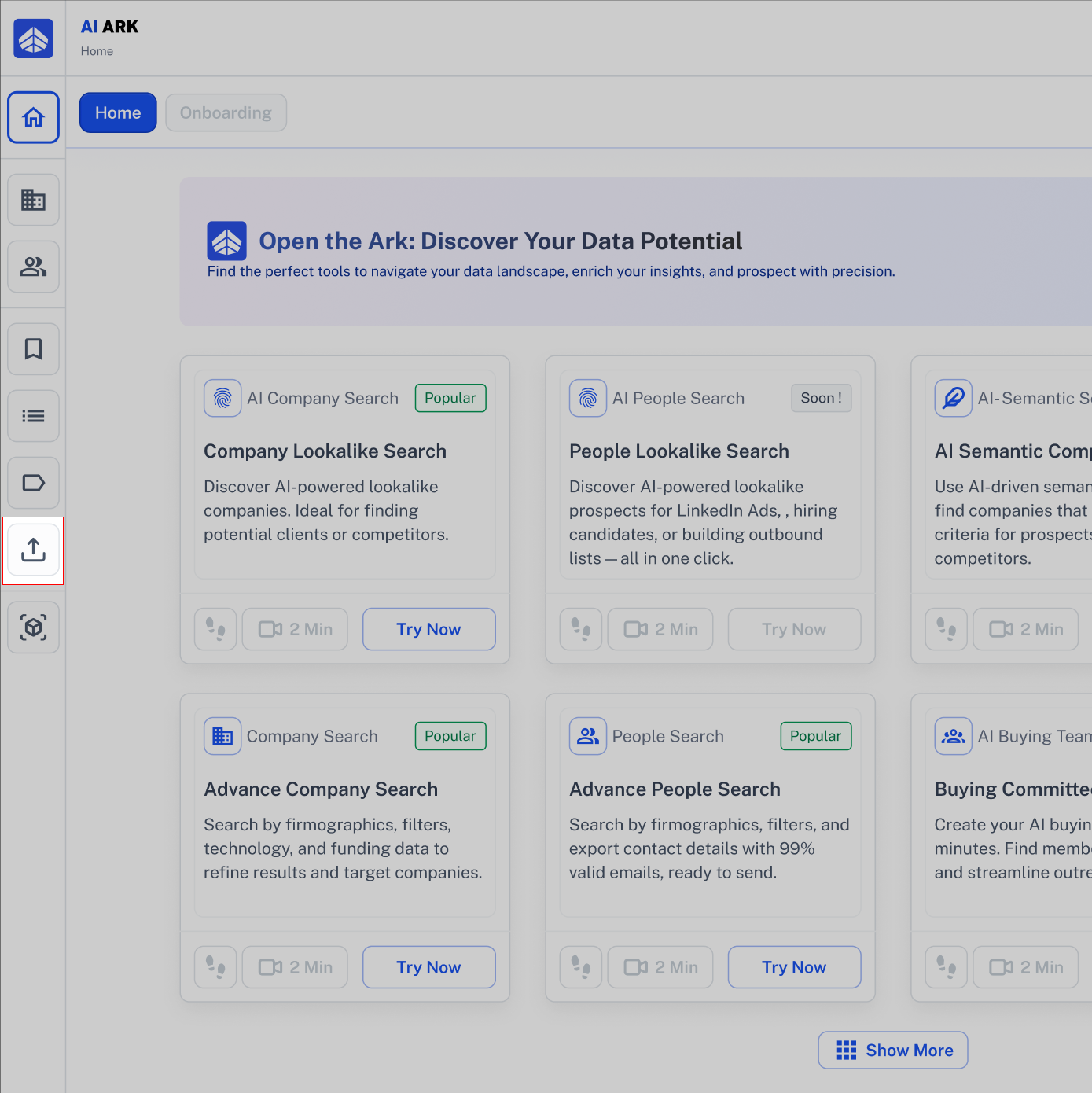Image resolution: width=1092 pixels, height=1093 pixels.
Task: Start footsteps tour for Advance People Search
Action: [581, 968]
